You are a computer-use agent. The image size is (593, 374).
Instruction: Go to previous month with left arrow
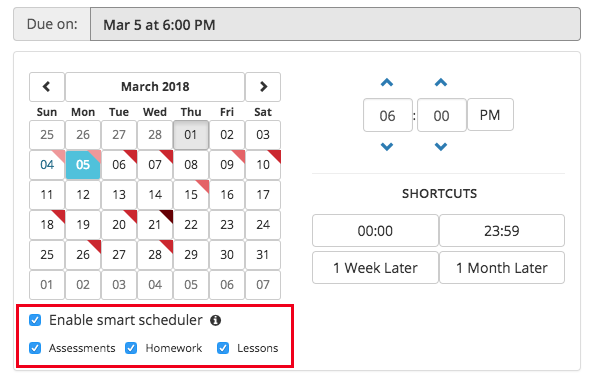(x=47, y=87)
